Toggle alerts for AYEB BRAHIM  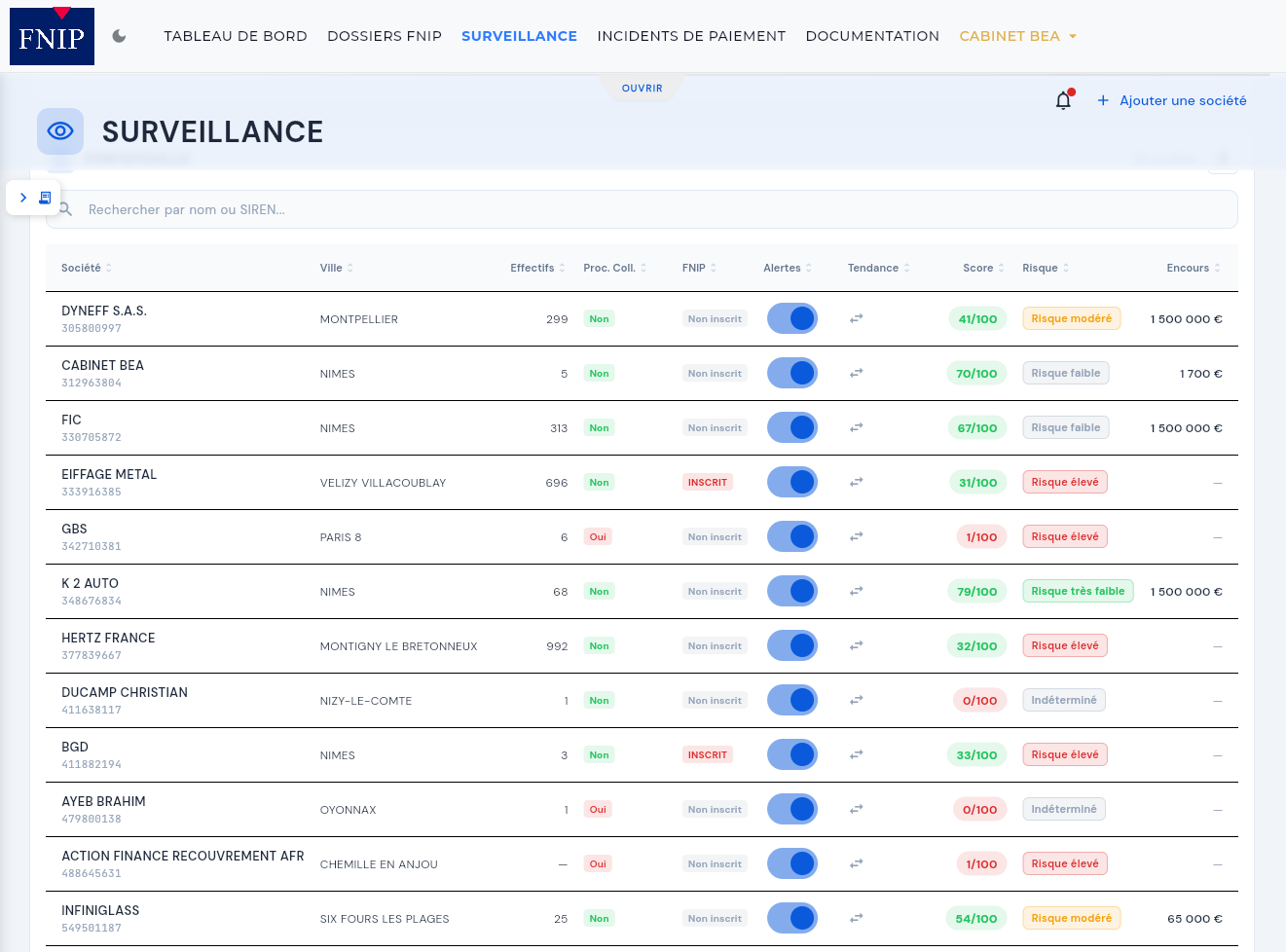(x=792, y=809)
